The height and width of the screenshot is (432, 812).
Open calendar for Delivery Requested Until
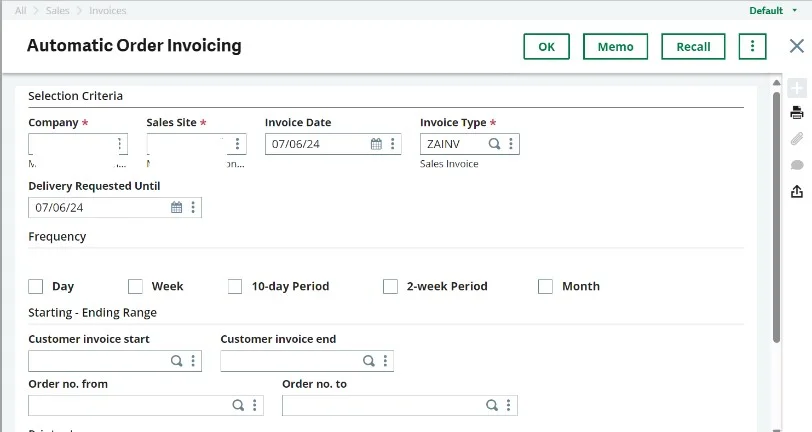point(177,208)
